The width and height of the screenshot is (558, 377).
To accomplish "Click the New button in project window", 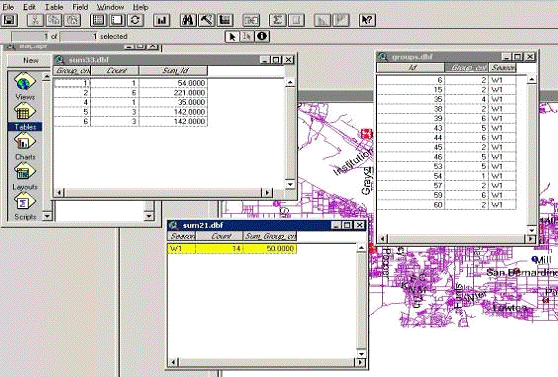I will click(30, 61).
